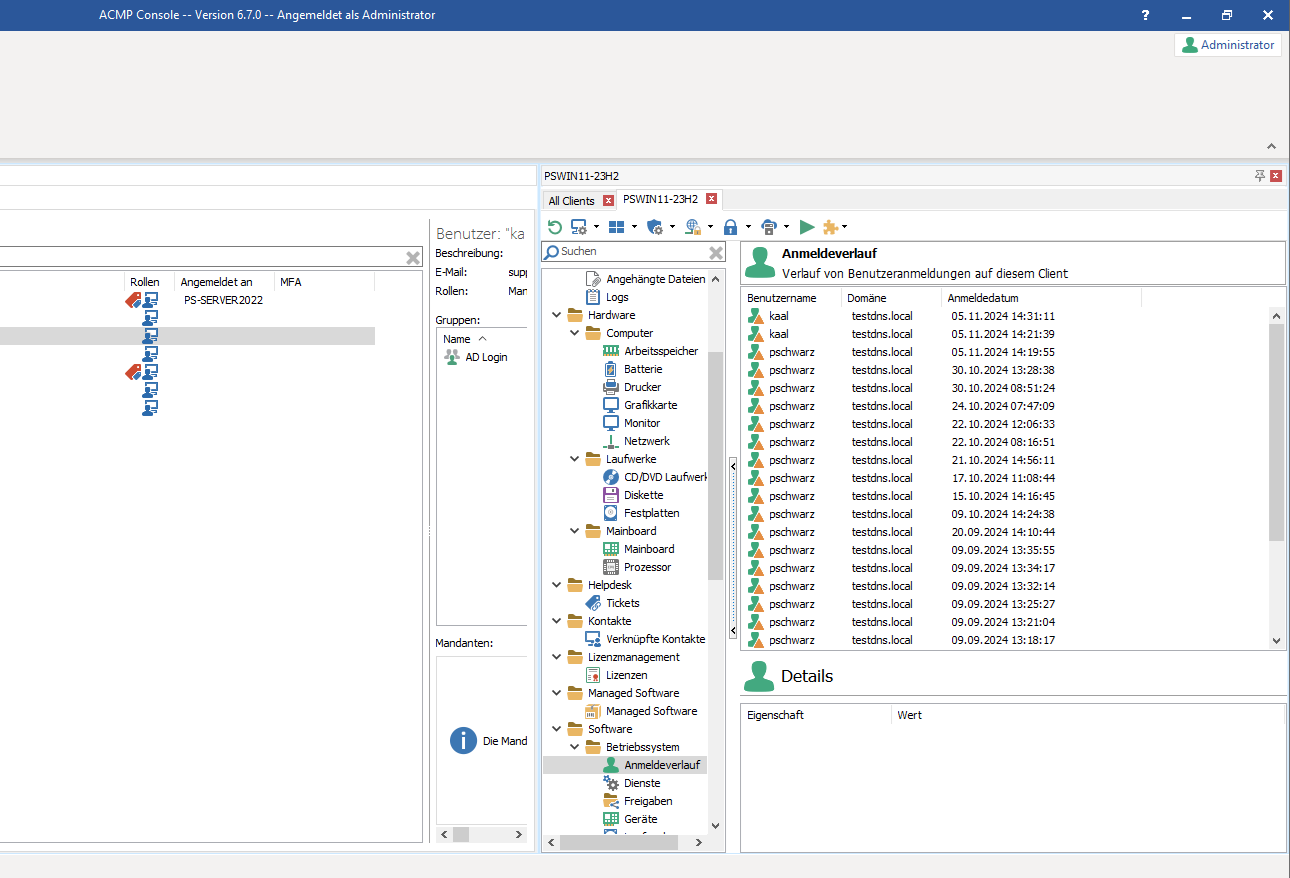Click the blue padlock toolbar icon
The height and width of the screenshot is (878, 1290).
click(730, 227)
